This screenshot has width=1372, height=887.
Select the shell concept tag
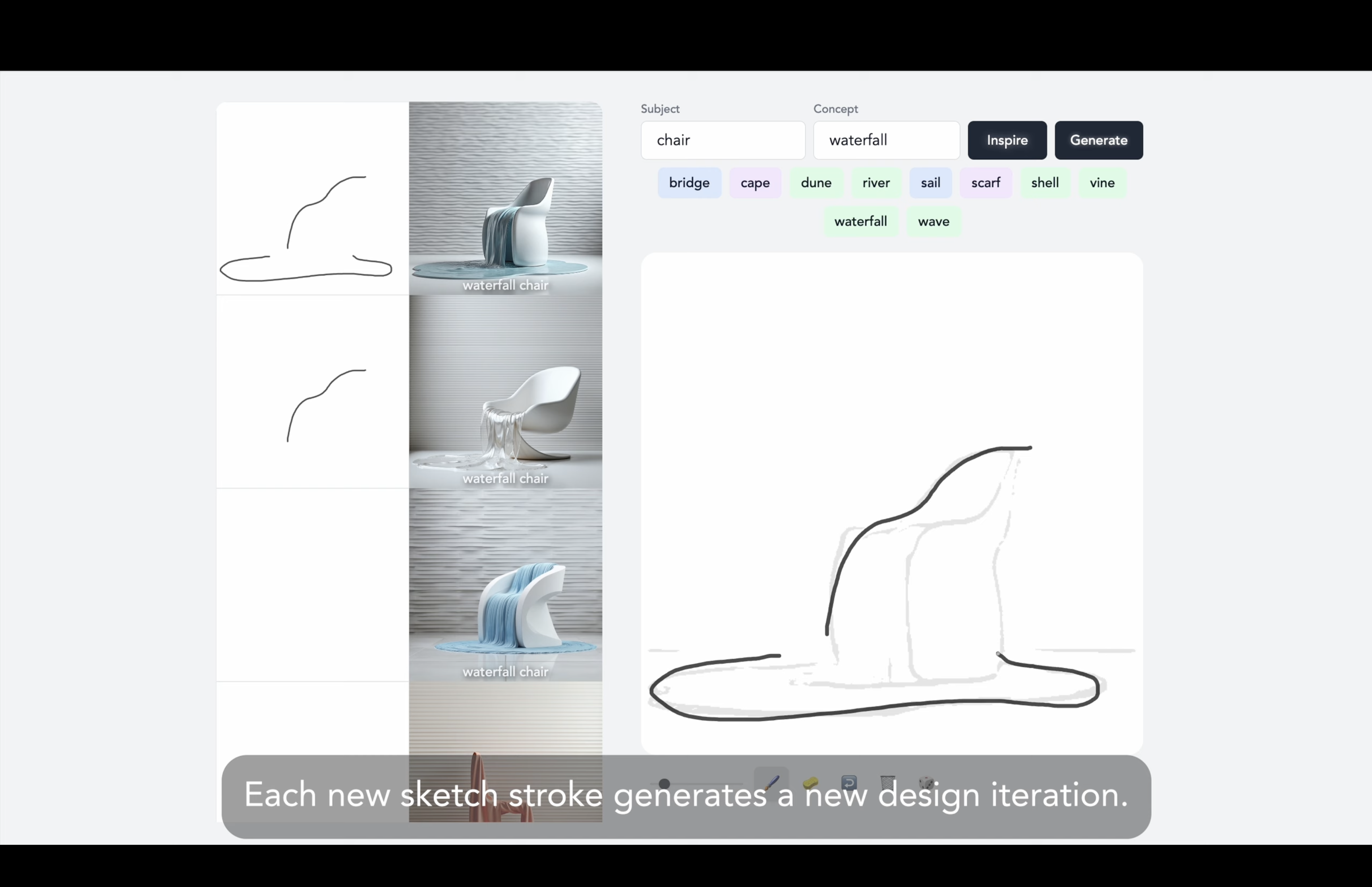(1045, 182)
